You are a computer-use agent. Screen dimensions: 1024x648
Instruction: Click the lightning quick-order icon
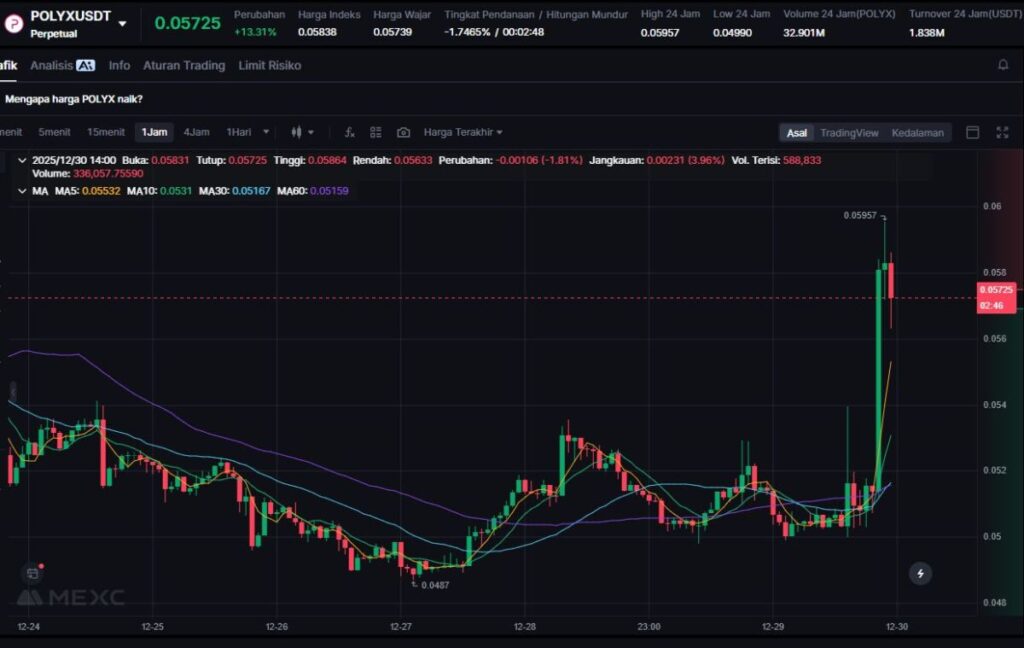[x=920, y=573]
